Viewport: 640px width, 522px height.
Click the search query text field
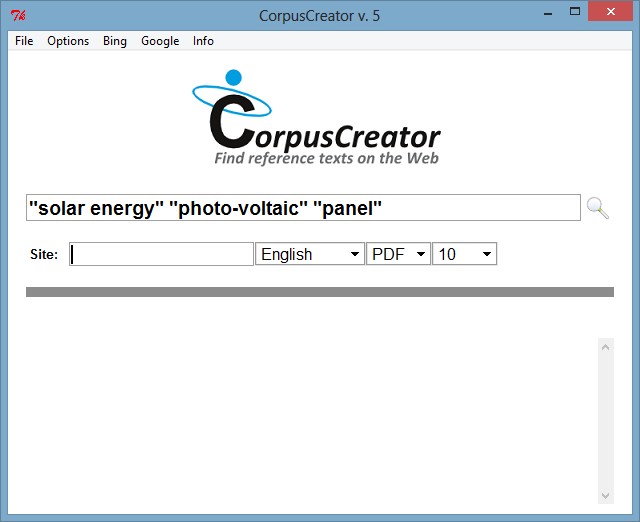point(303,208)
